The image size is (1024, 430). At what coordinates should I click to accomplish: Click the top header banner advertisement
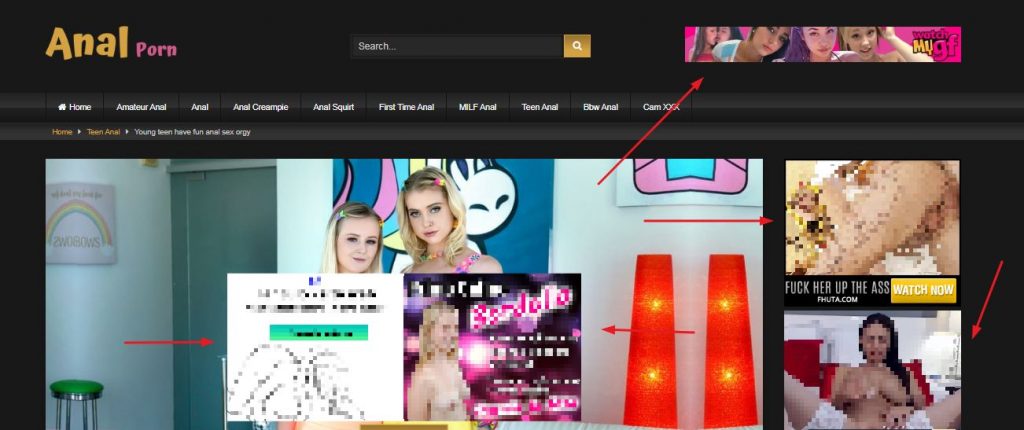coord(822,44)
